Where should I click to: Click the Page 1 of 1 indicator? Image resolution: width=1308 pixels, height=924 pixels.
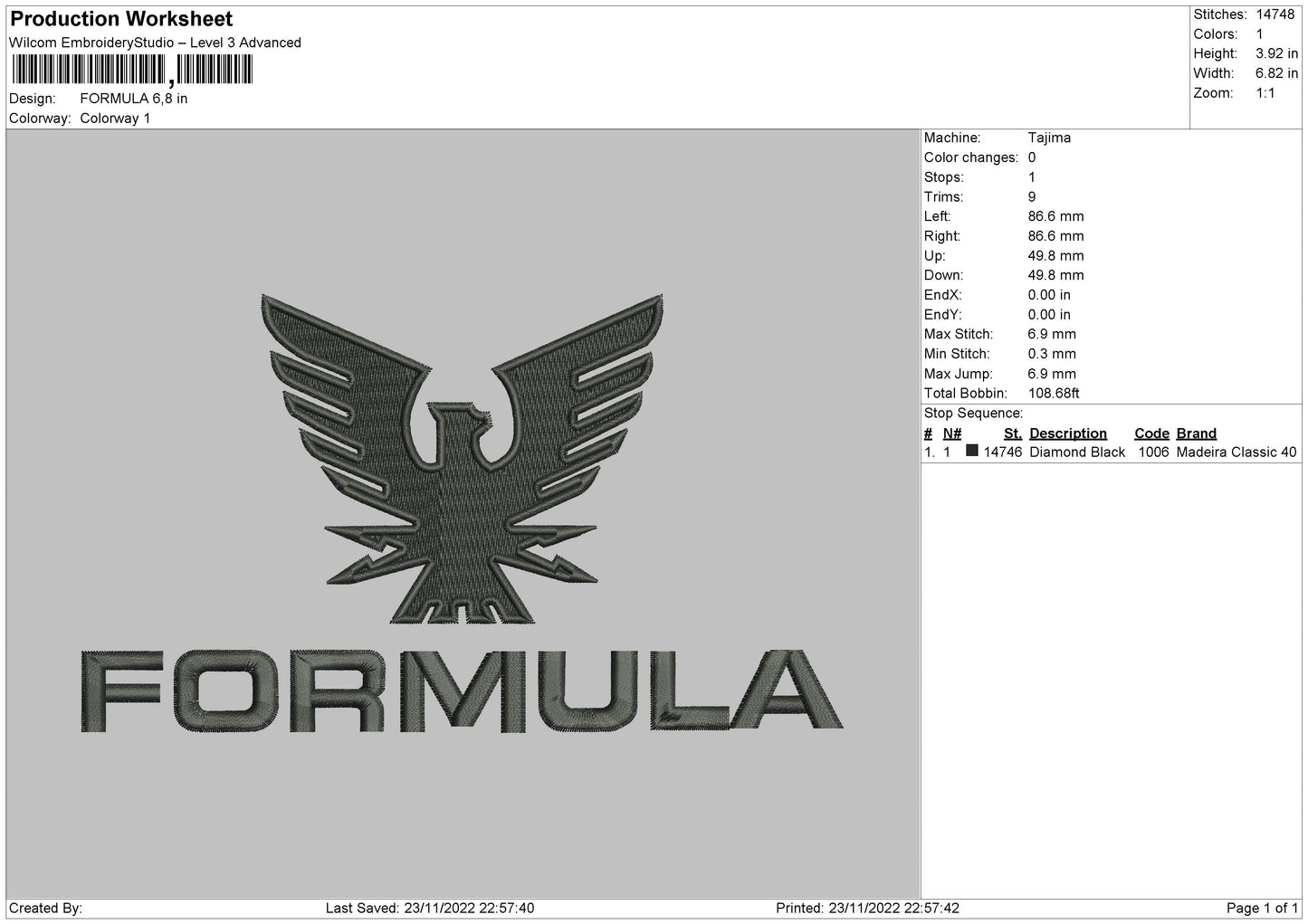click(1262, 908)
